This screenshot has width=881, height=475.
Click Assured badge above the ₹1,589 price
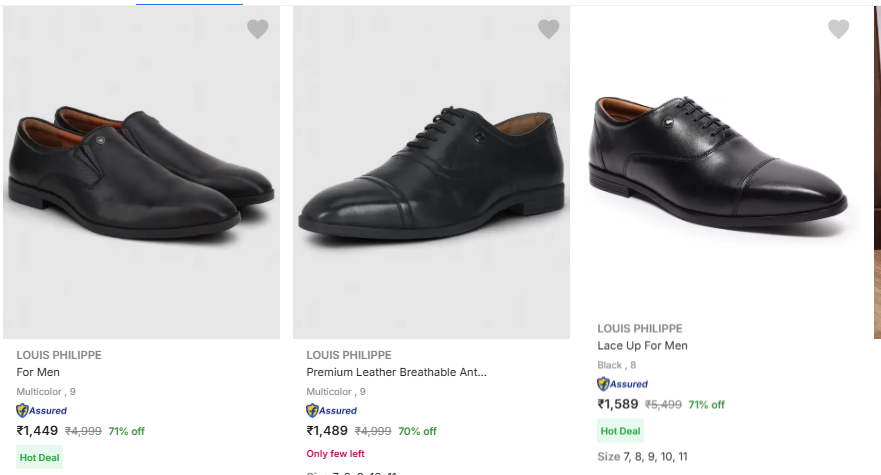623,384
